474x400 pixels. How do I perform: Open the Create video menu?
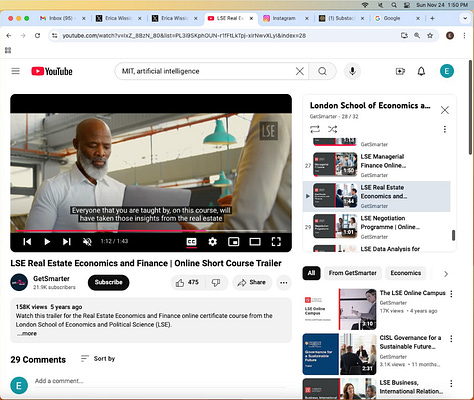tap(400, 71)
